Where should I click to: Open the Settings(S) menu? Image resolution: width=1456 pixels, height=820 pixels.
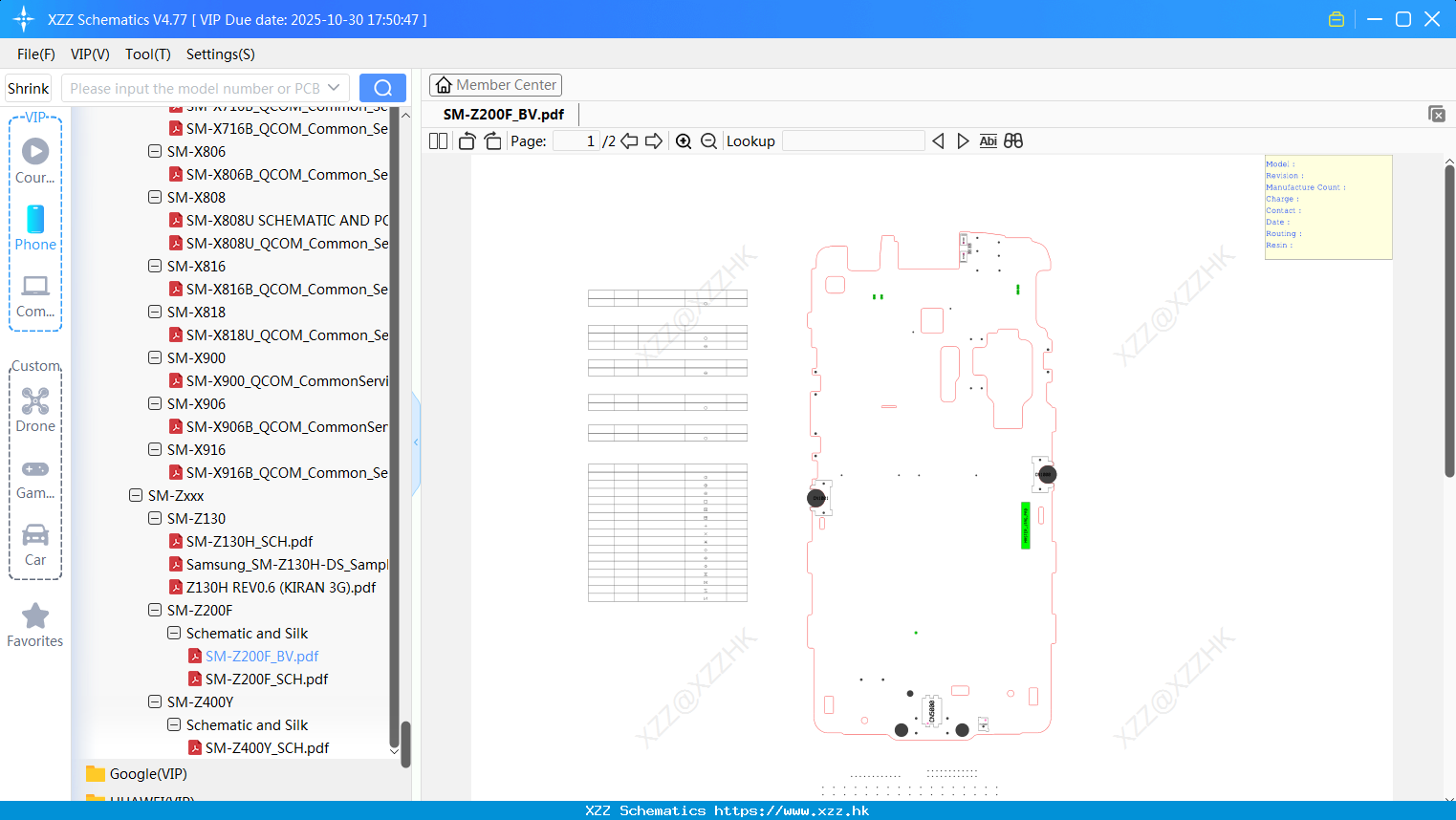click(x=221, y=54)
